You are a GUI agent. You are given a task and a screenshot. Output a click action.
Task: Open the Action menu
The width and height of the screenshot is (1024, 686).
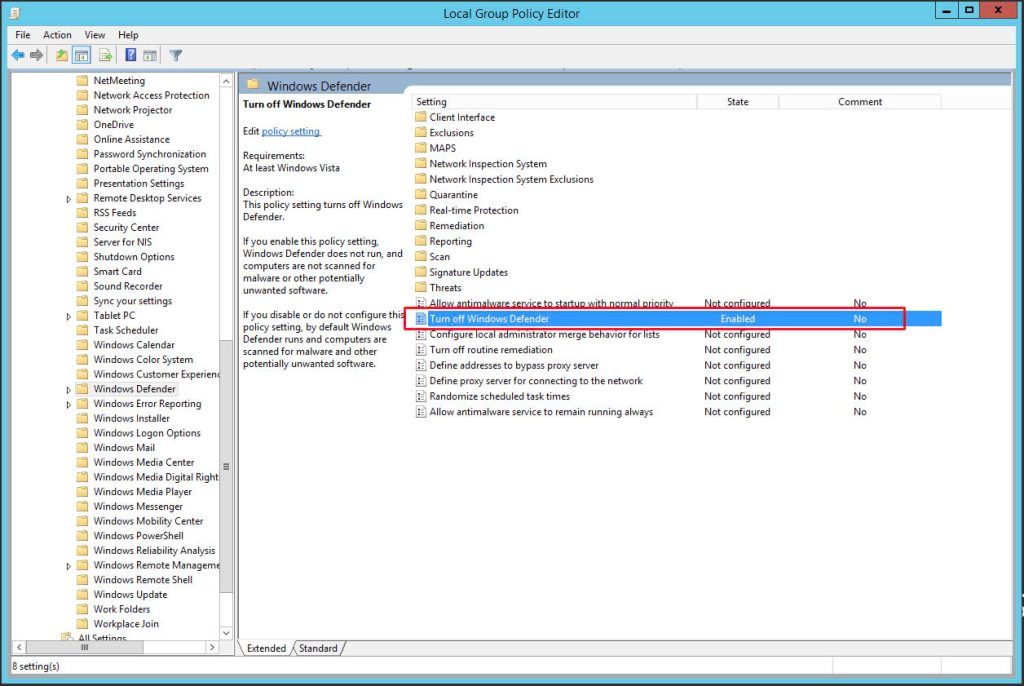click(x=57, y=35)
